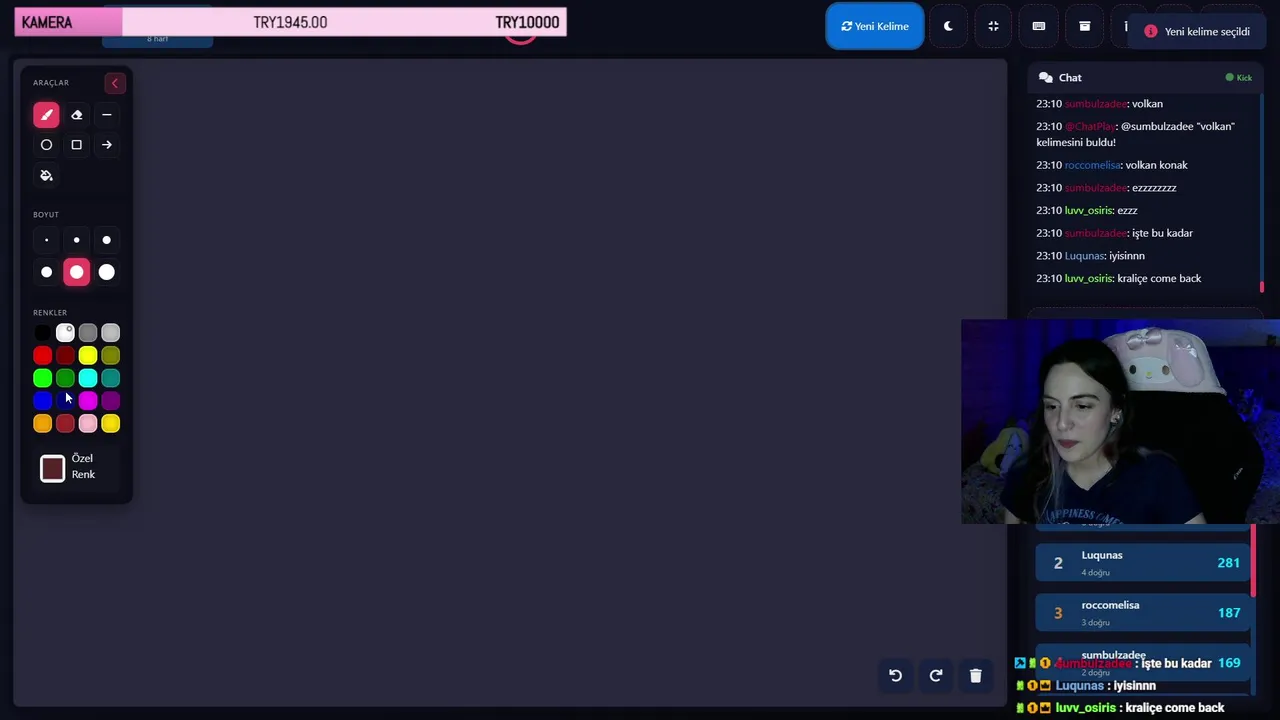
Task: Click the KAMERA label in the top bar
Action: [x=47, y=22]
